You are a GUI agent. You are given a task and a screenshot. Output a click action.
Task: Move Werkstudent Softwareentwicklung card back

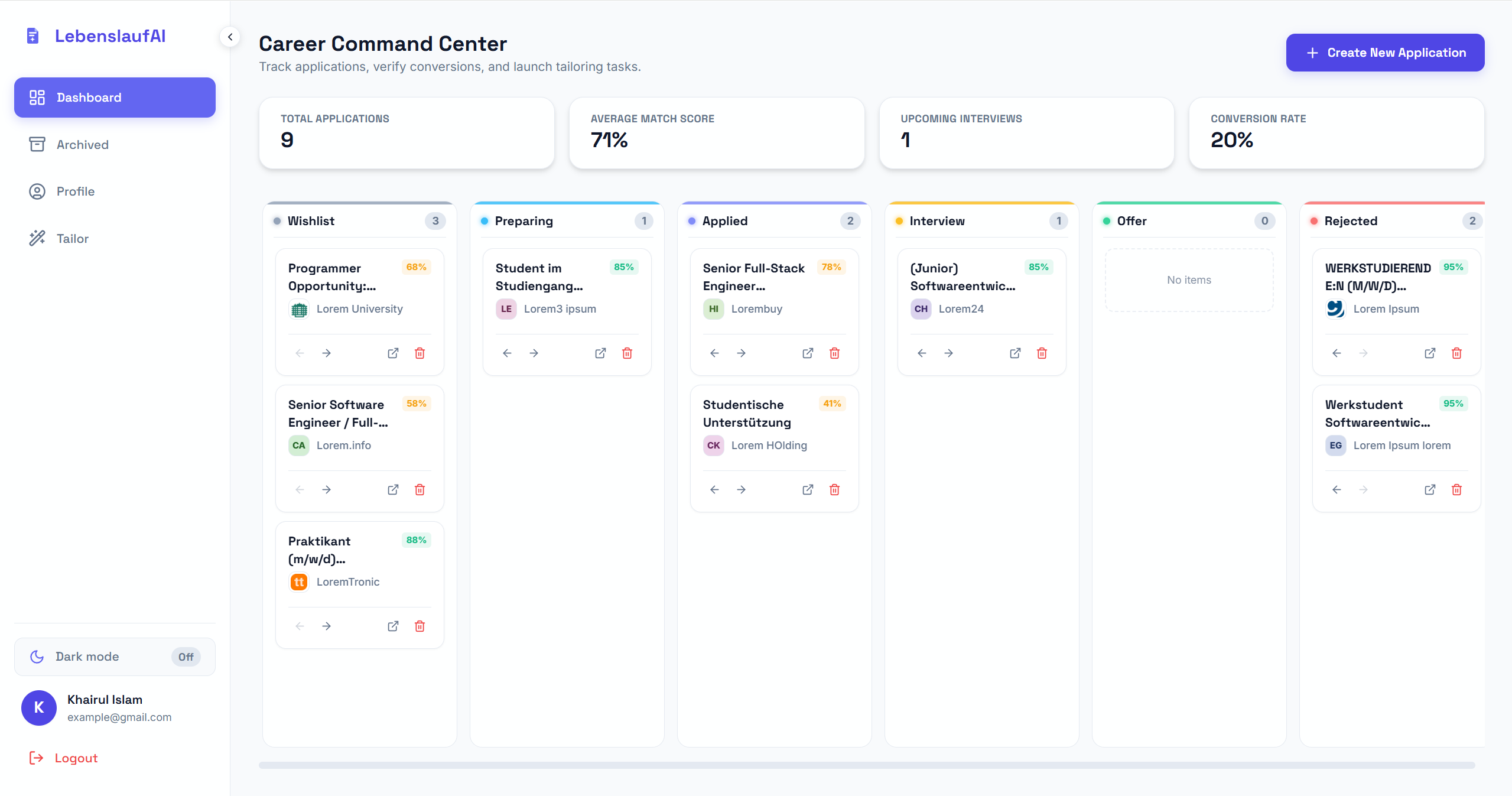point(1337,490)
